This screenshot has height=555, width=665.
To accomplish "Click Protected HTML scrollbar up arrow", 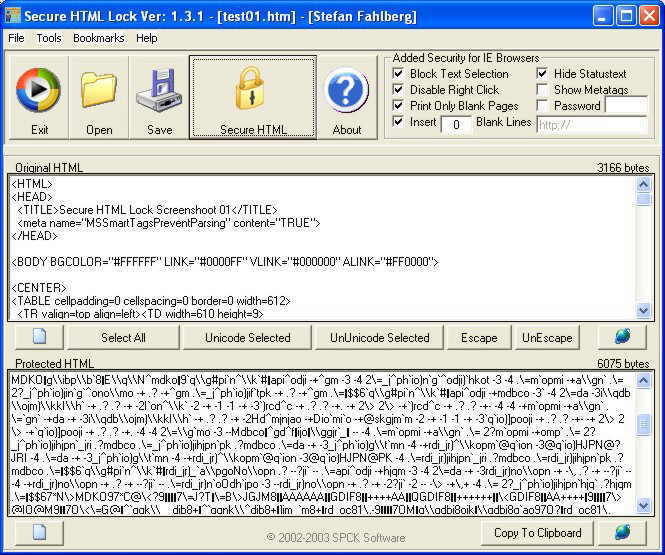I will coord(643,380).
